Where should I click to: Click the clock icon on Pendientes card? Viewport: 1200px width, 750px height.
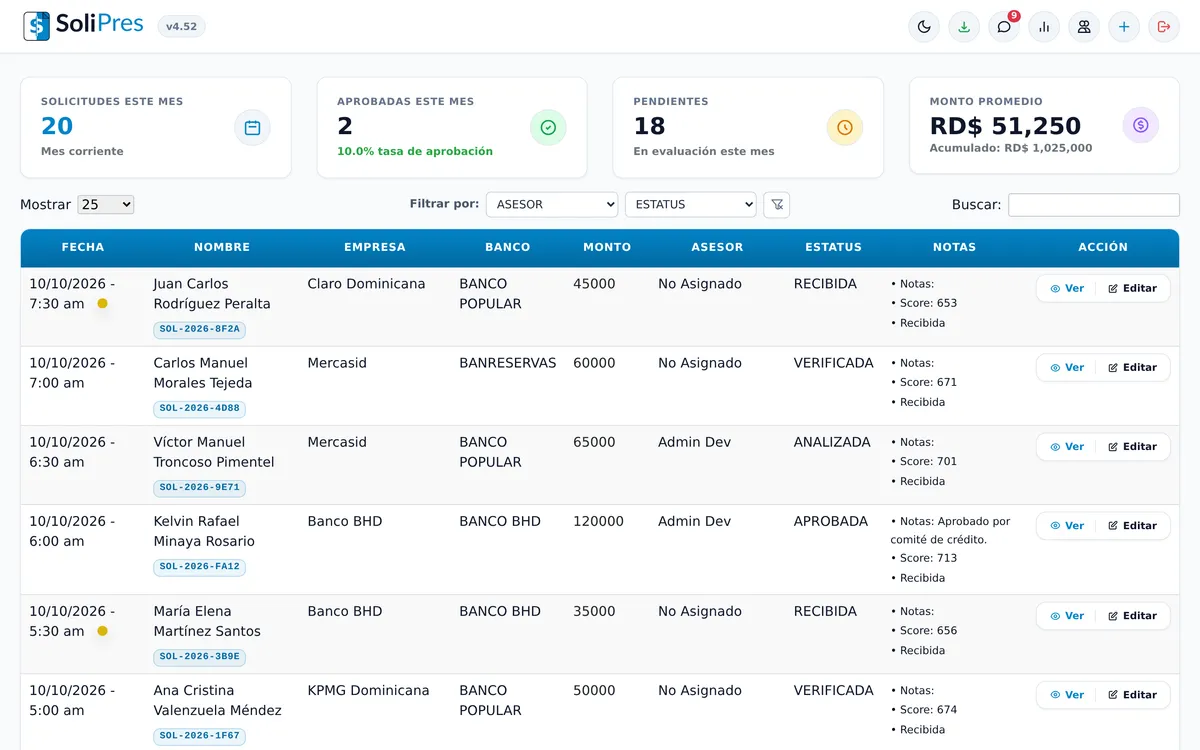point(844,127)
